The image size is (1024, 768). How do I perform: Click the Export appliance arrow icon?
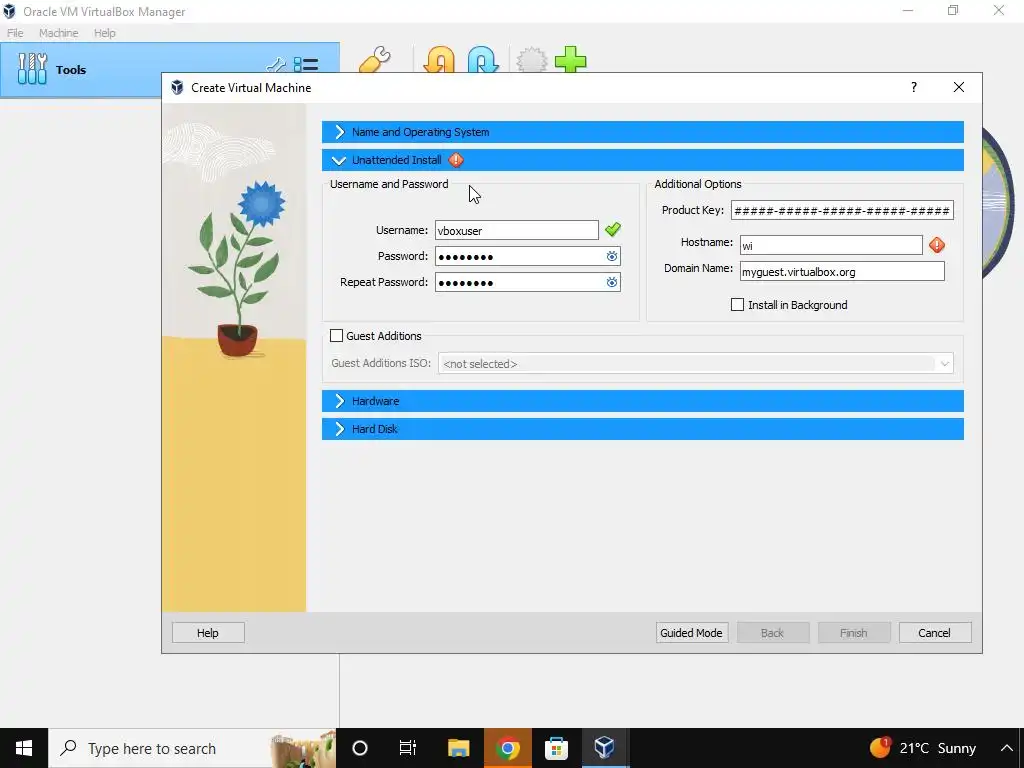[483, 60]
